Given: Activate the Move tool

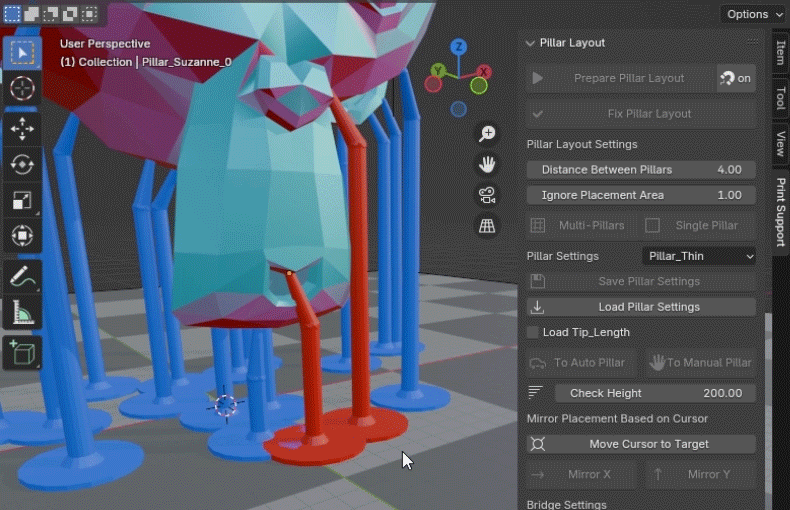Looking at the screenshot, I should coord(22,128).
